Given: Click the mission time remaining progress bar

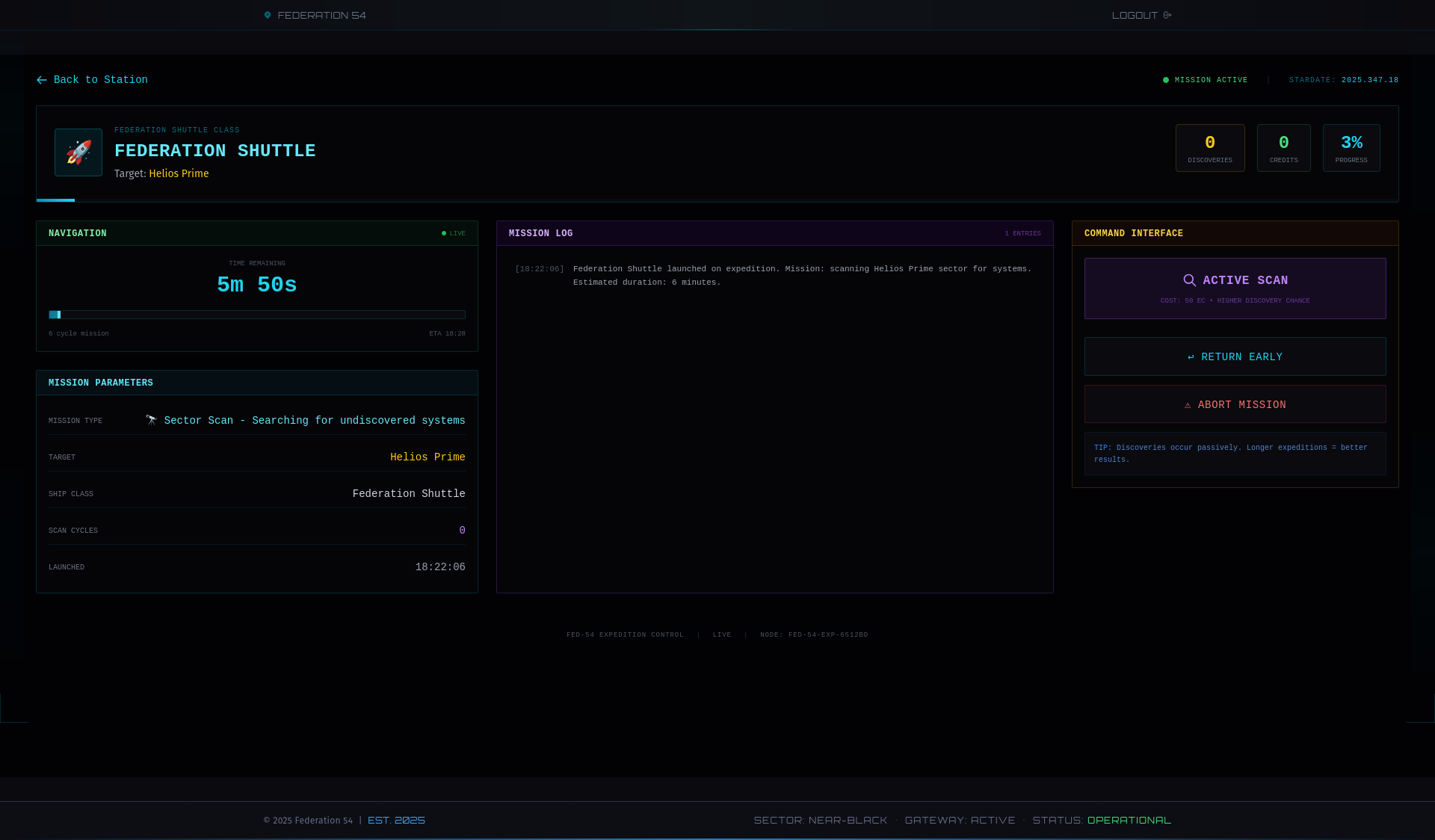Looking at the screenshot, I should pyautogui.click(x=256, y=315).
